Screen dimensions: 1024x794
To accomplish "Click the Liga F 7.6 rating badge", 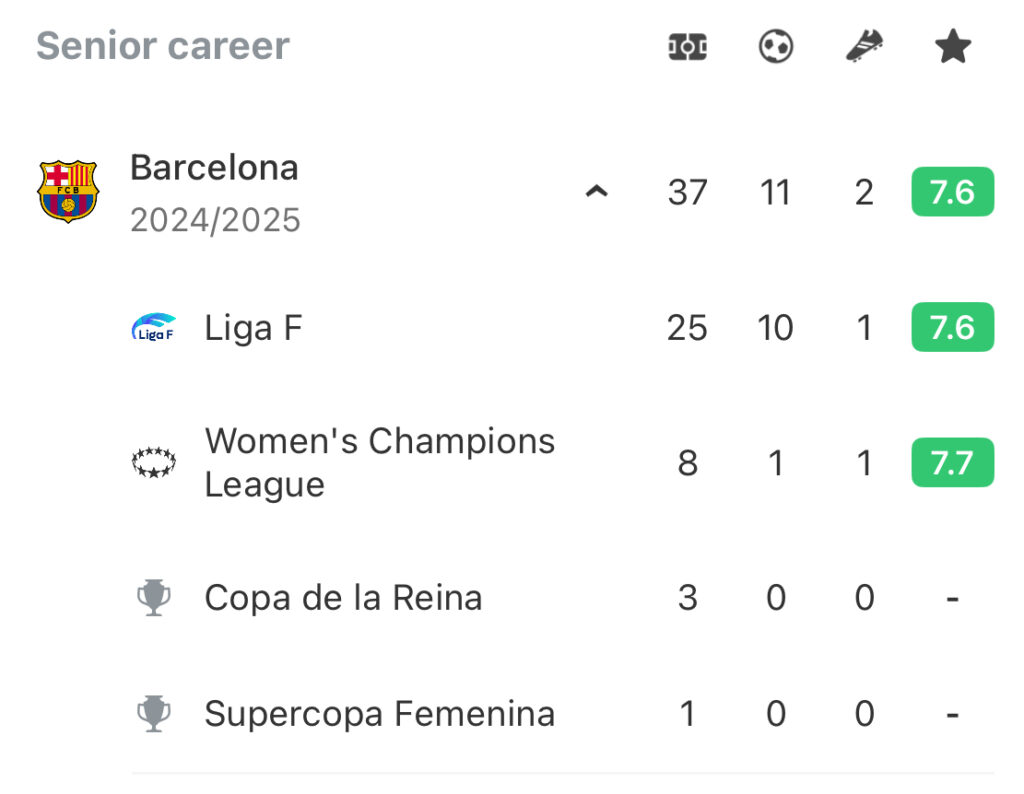I will (953, 327).
